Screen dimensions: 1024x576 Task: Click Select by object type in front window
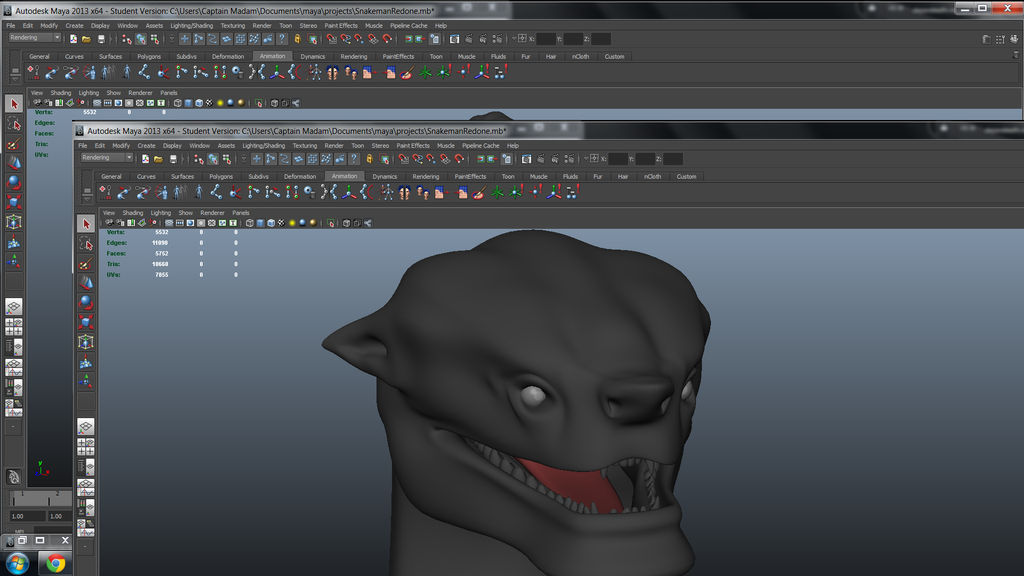pyautogui.click(x=213, y=159)
